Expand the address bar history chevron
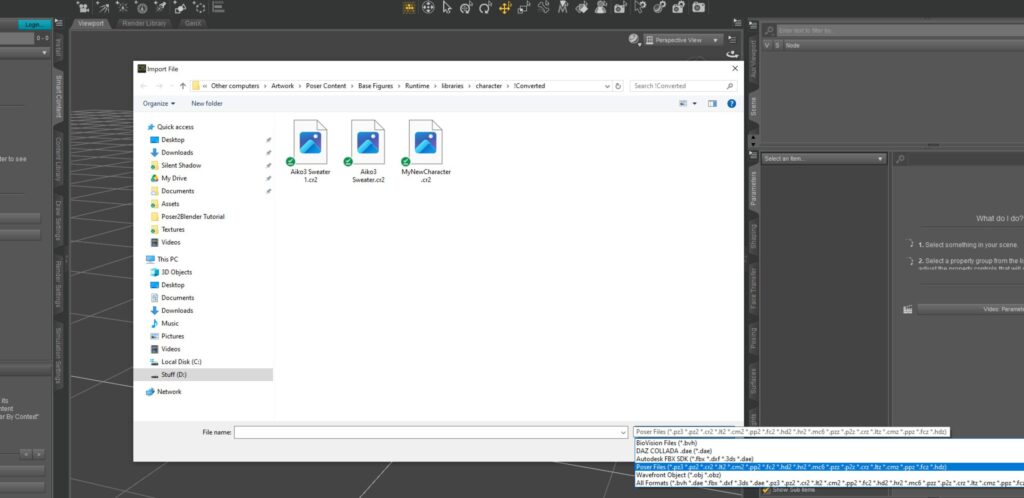Viewport: 1024px width, 498px height. [x=607, y=86]
